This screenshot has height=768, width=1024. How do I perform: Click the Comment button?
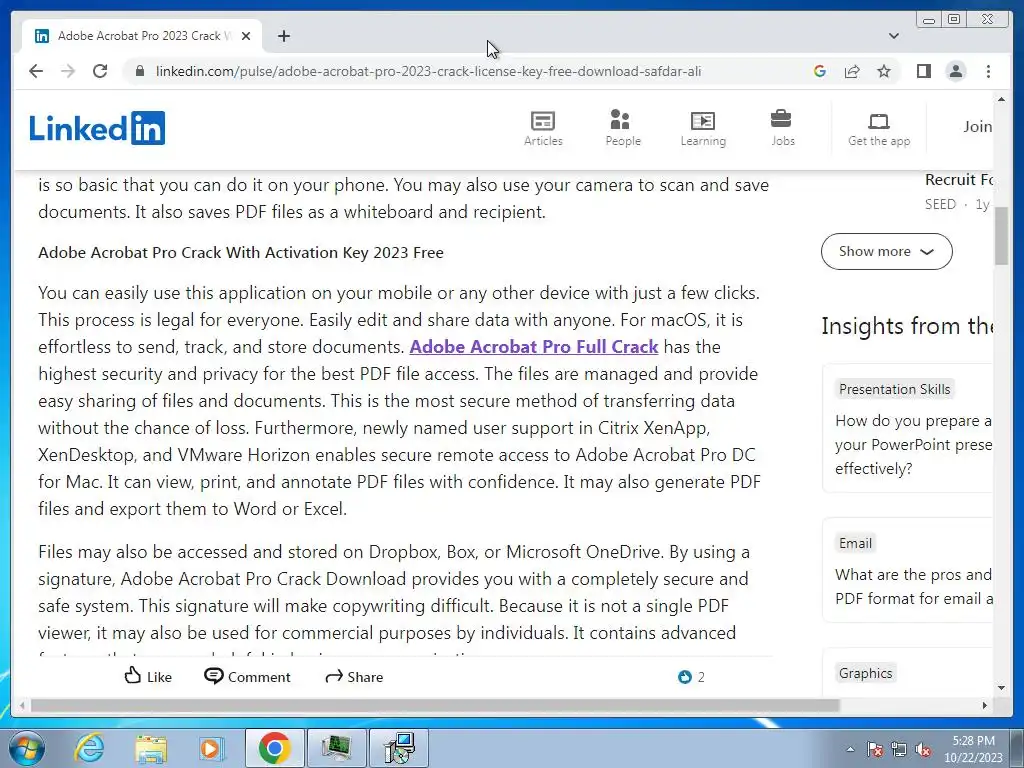coord(248,677)
